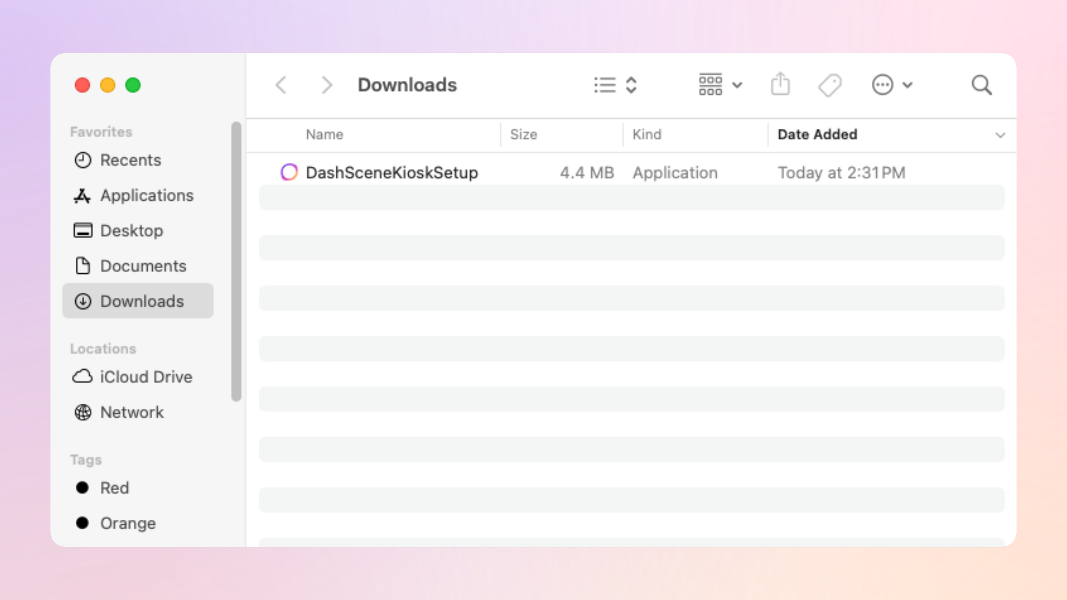The image size is (1067, 600).
Task: Click the Favorites section header
Action: coord(101,132)
